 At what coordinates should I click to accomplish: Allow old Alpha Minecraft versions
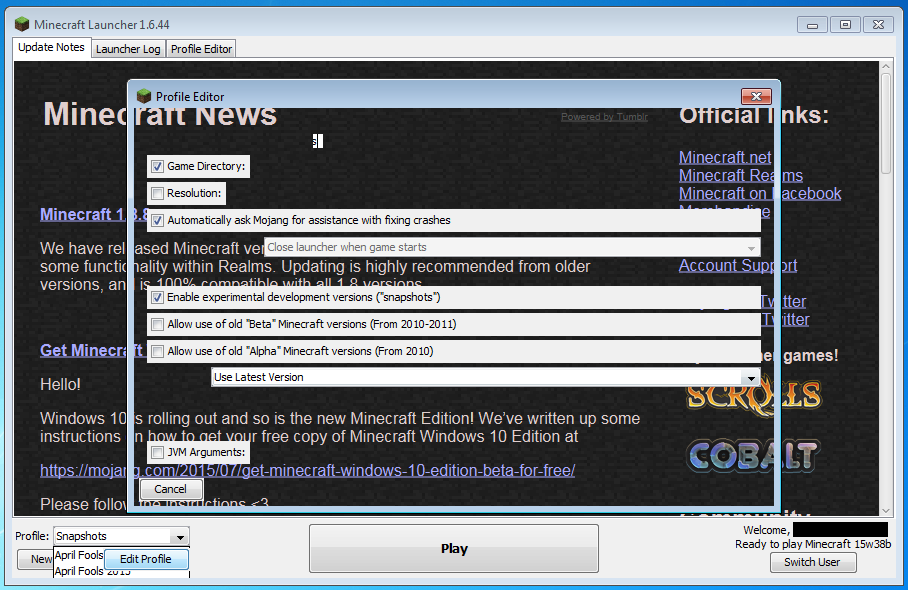point(157,351)
